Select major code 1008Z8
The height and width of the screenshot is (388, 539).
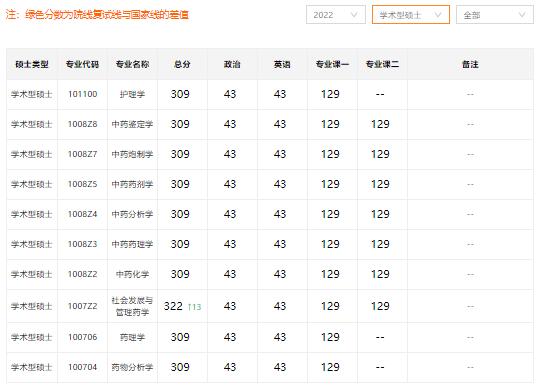coord(82,124)
